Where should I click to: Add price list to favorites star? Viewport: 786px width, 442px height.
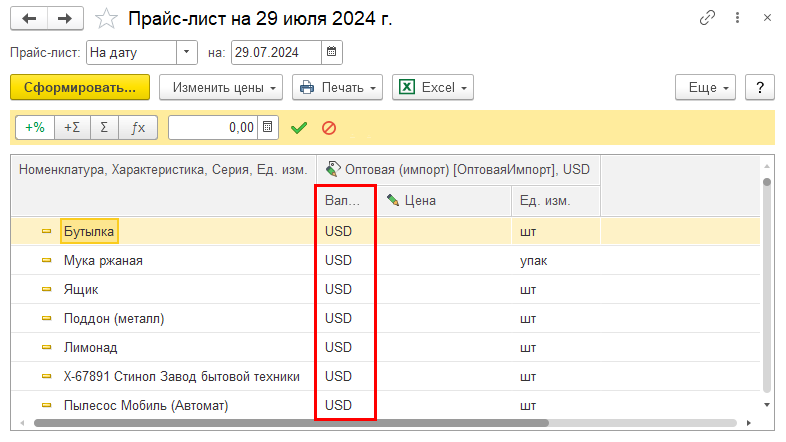pyautogui.click(x=106, y=19)
